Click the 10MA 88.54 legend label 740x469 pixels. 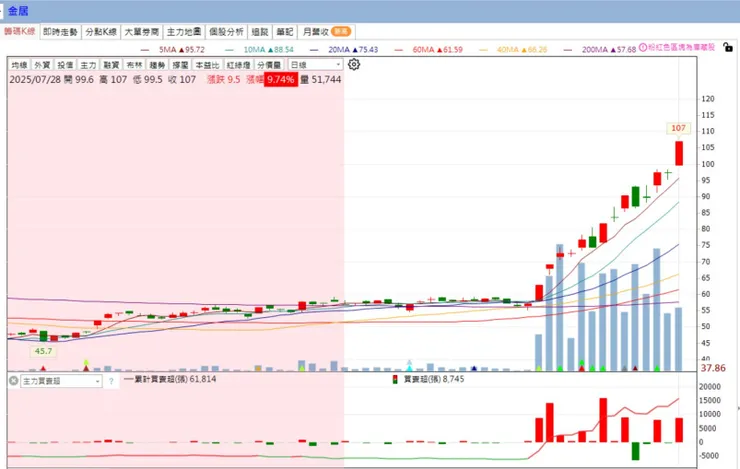point(269,50)
